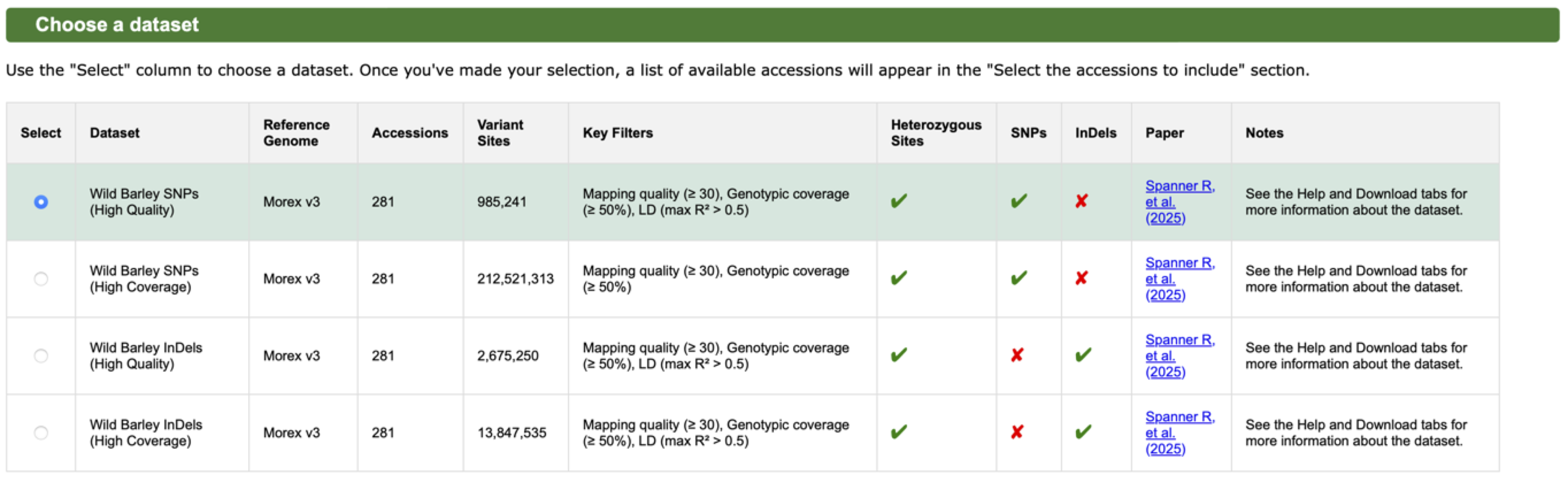Pick Wild Barley InDels (High Coverage) radio button

click(x=41, y=433)
